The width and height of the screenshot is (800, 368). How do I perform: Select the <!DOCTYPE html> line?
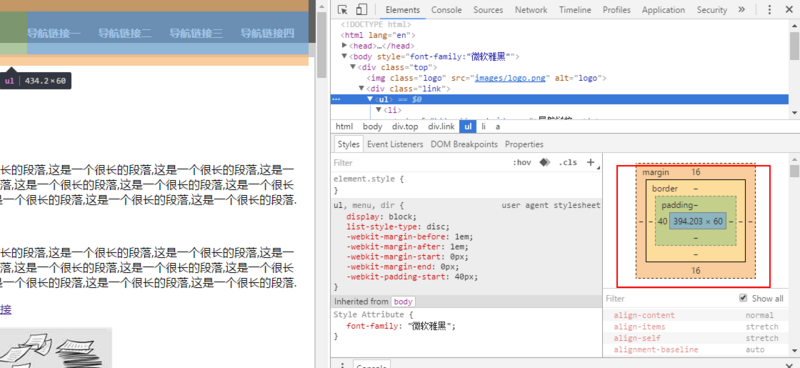[375, 24]
